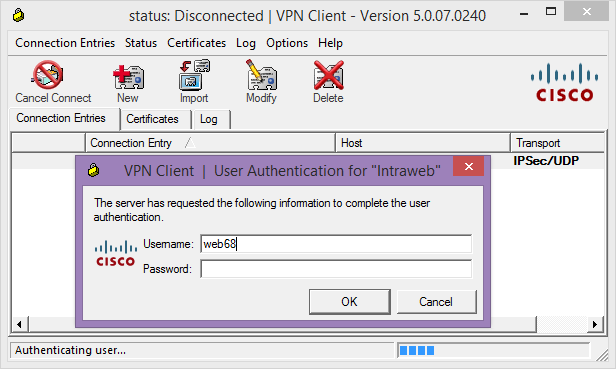Minimize the VPN Client window
The height and width of the screenshot is (369, 616).
[x=524, y=14]
